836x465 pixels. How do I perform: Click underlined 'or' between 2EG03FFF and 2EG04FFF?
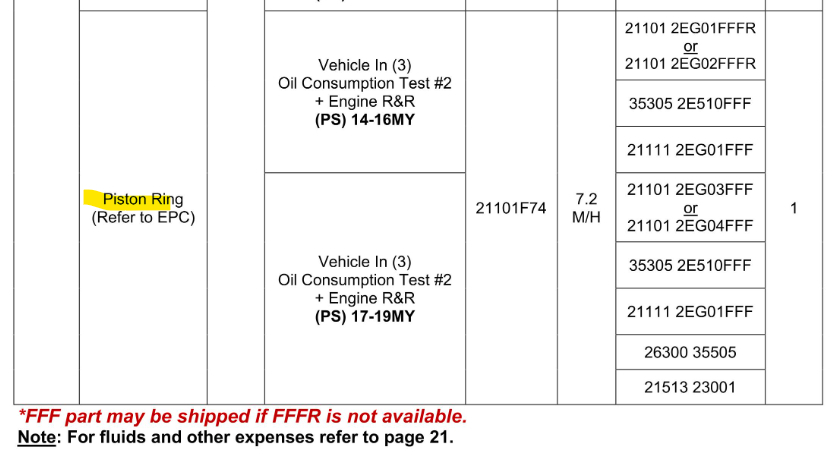point(690,208)
